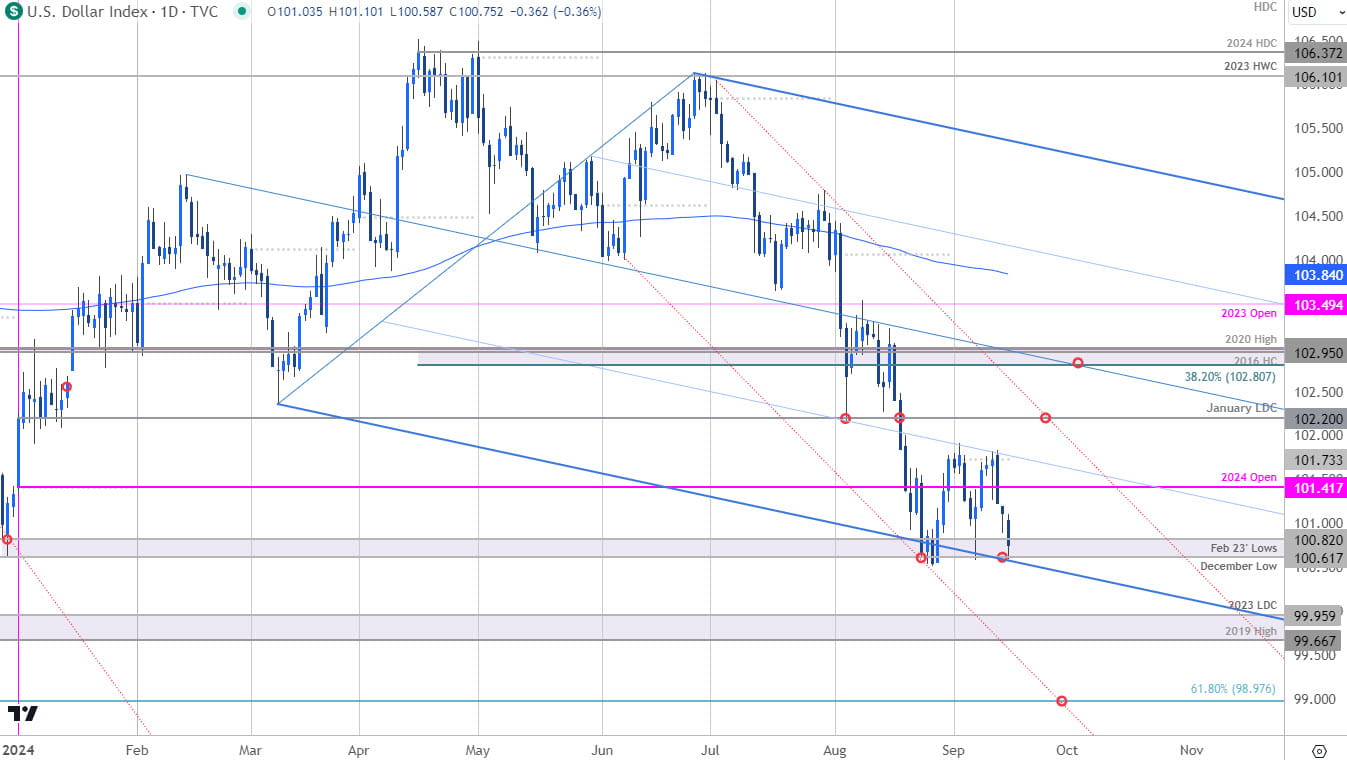Click the May date on time axis
Screen dimensions: 1347x760
[478, 748]
